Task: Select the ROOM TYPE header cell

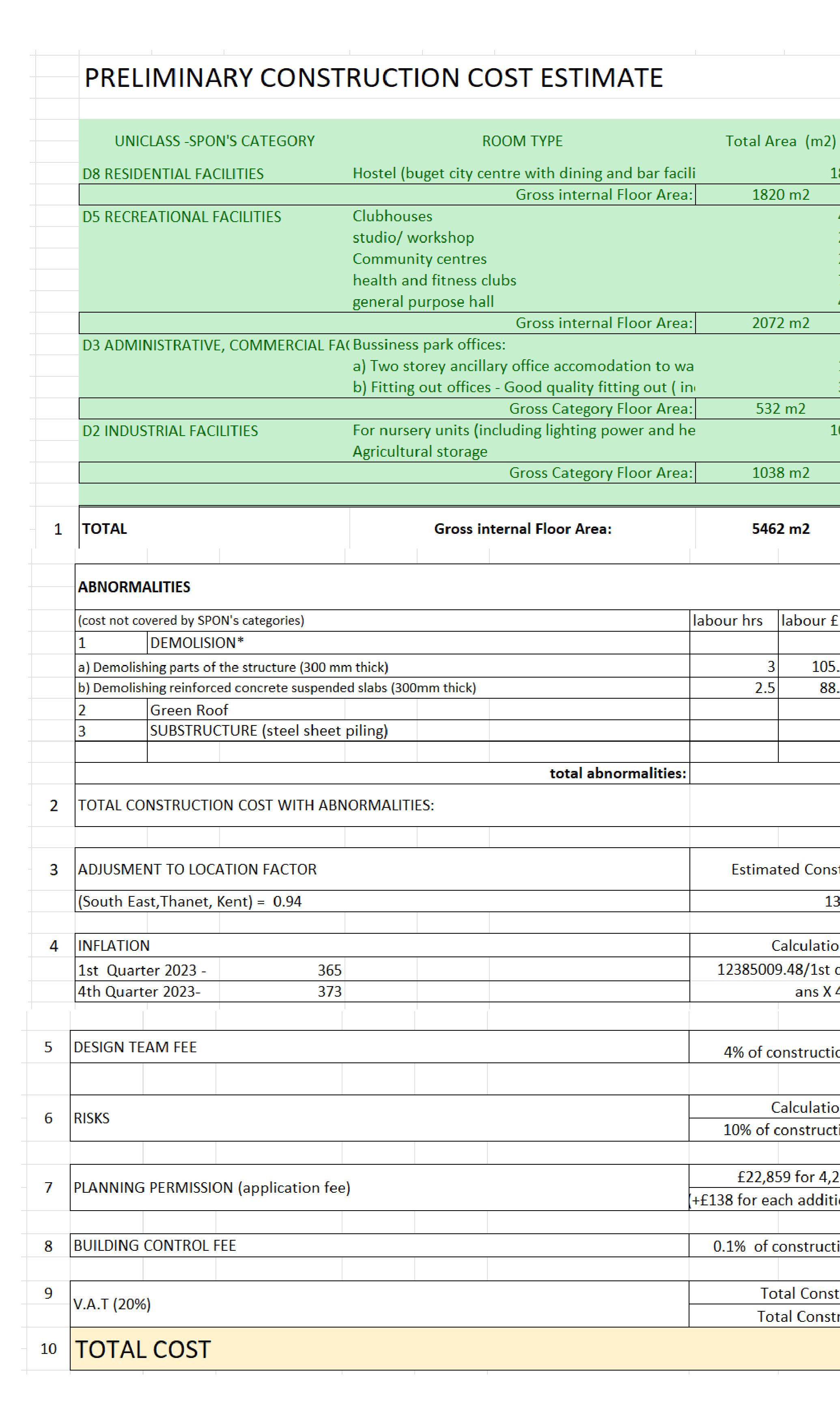Action: [522, 141]
